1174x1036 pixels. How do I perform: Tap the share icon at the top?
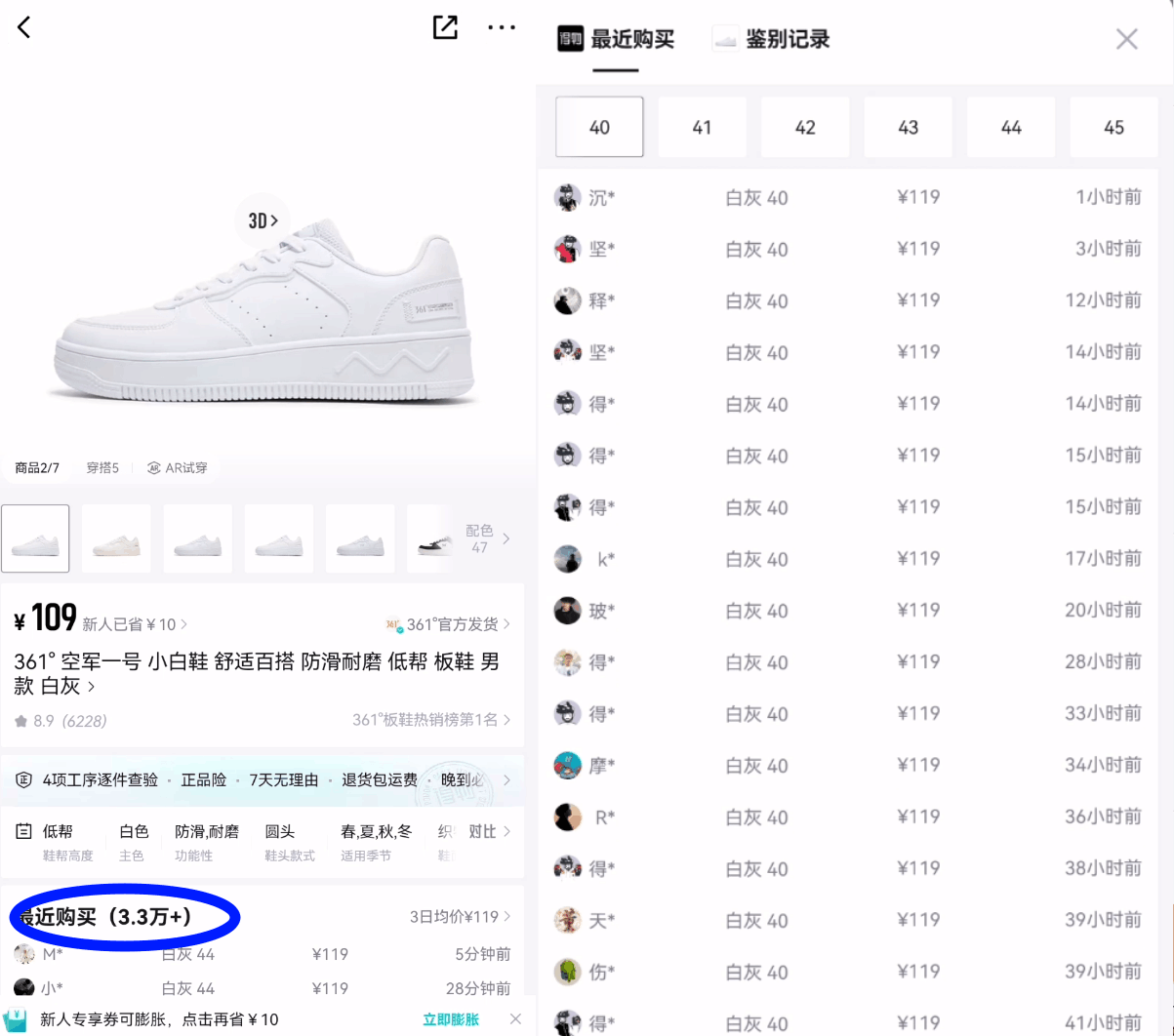click(x=445, y=27)
